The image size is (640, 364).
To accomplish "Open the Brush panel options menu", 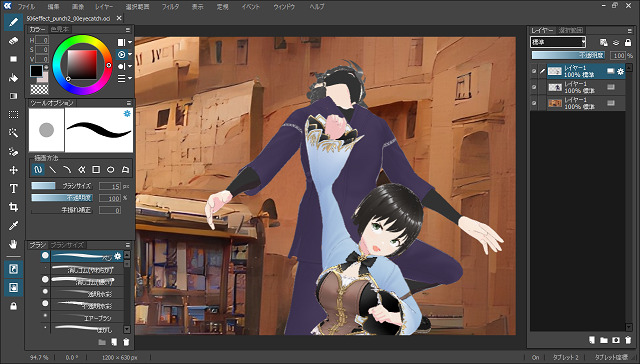I will (x=128, y=245).
